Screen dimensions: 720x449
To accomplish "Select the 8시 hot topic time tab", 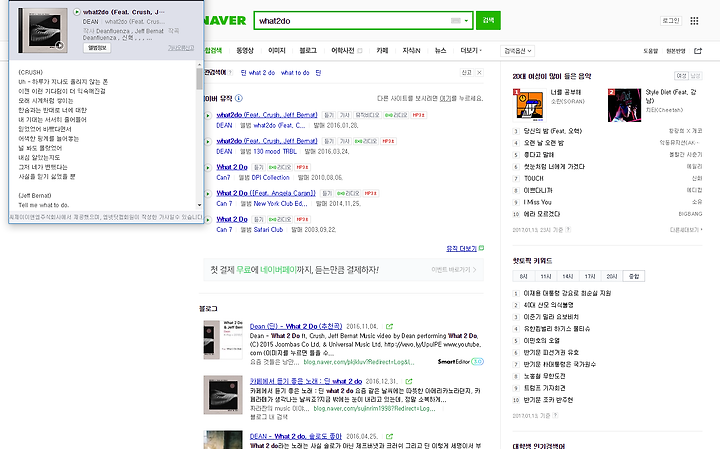I will (523, 276).
